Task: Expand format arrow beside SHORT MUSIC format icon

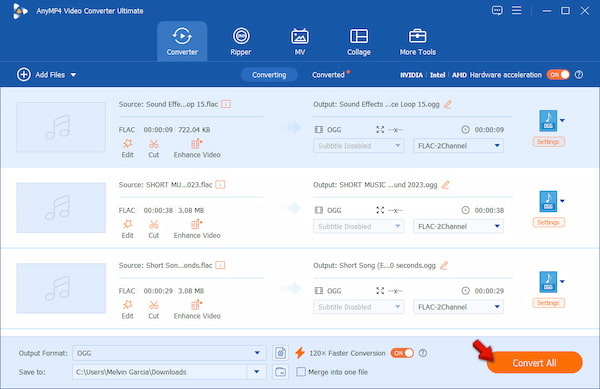Action: click(x=562, y=201)
